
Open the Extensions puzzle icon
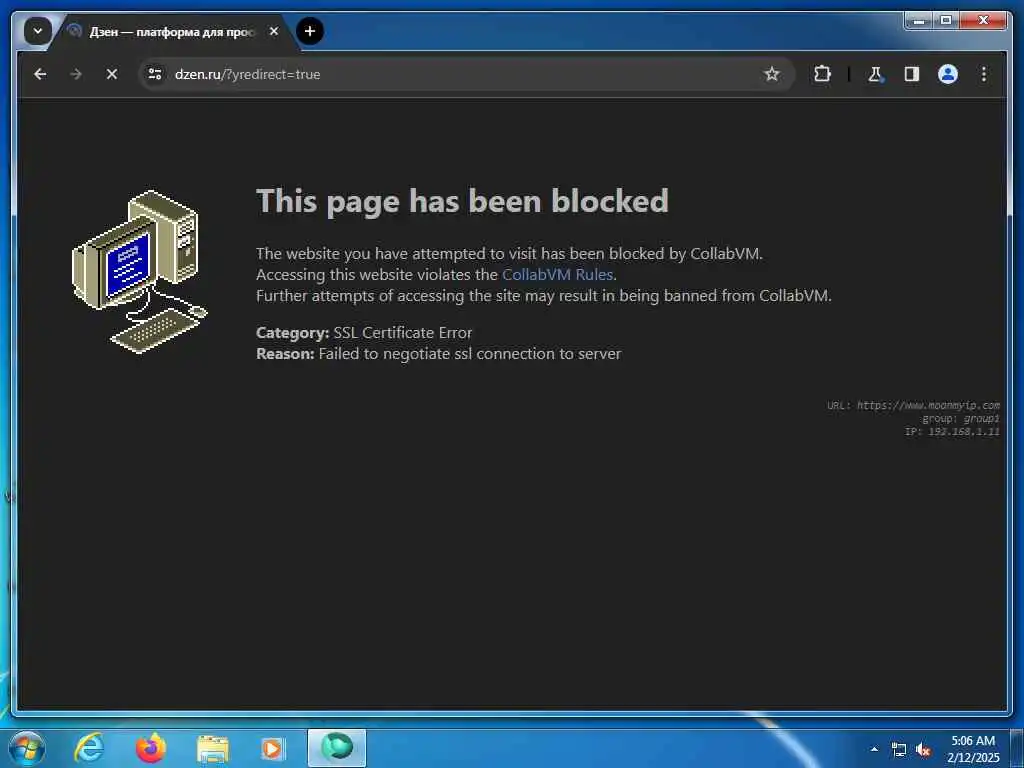pyautogui.click(x=822, y=74)
